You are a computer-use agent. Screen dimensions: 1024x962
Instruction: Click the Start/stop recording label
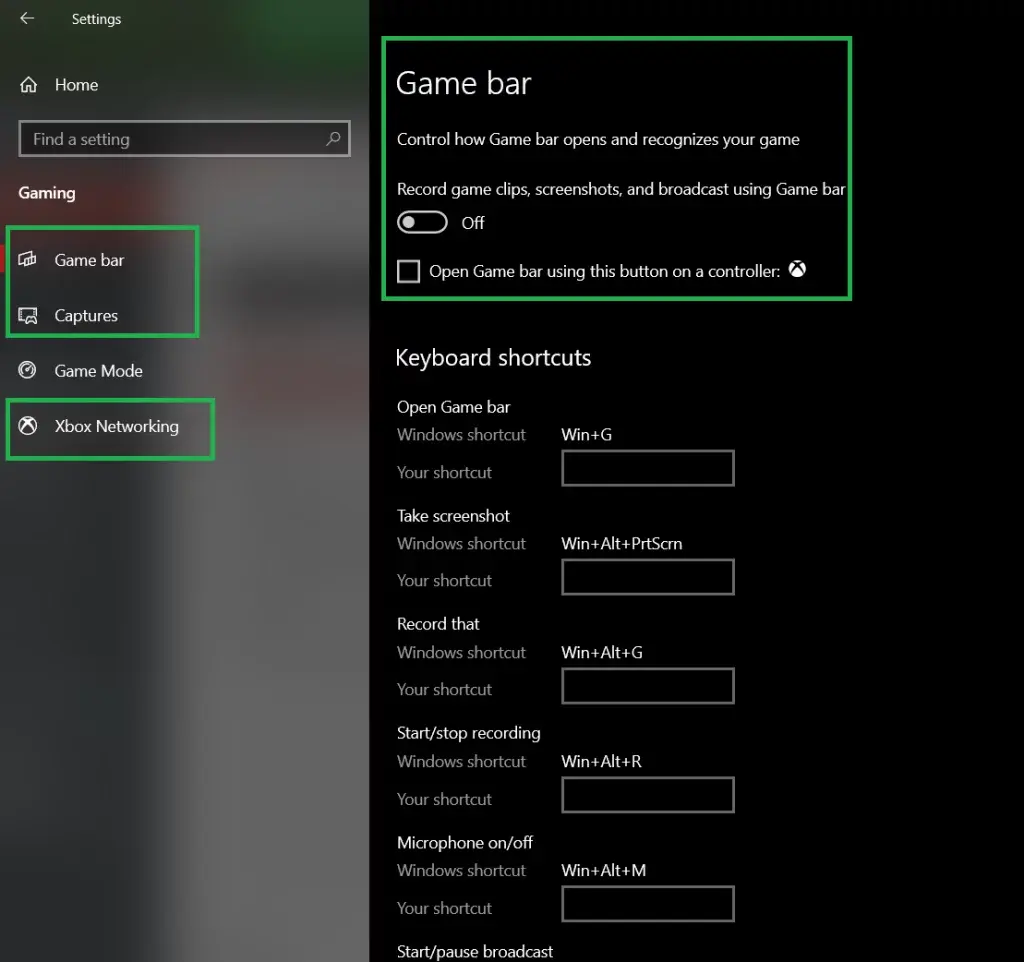point(469,733)
